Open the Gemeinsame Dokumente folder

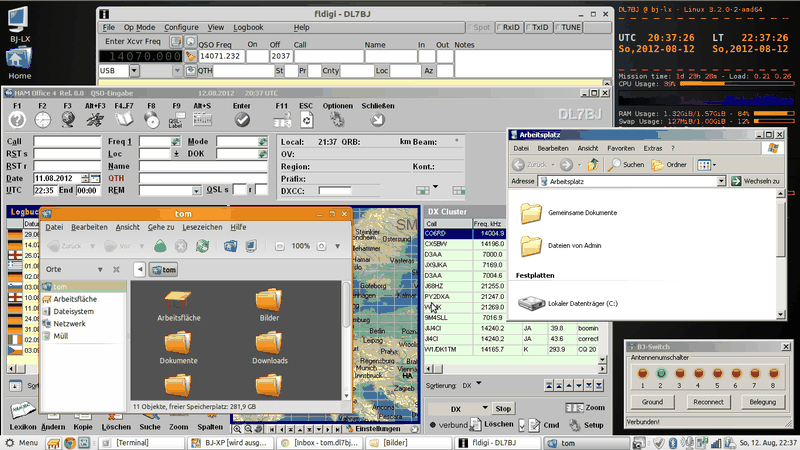[x=568, y=213]
